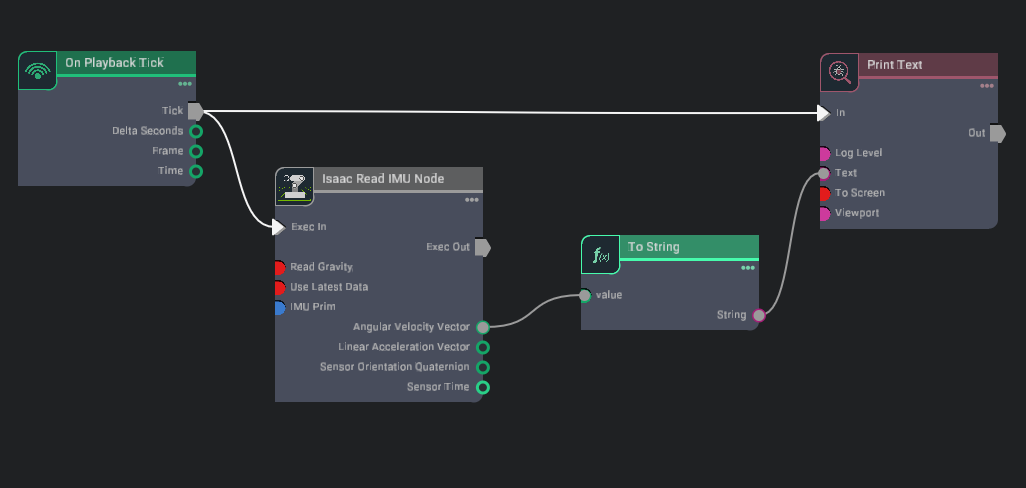Click the Exec In input arrow port
1026x488 pixels.
(x=279, y=227)
